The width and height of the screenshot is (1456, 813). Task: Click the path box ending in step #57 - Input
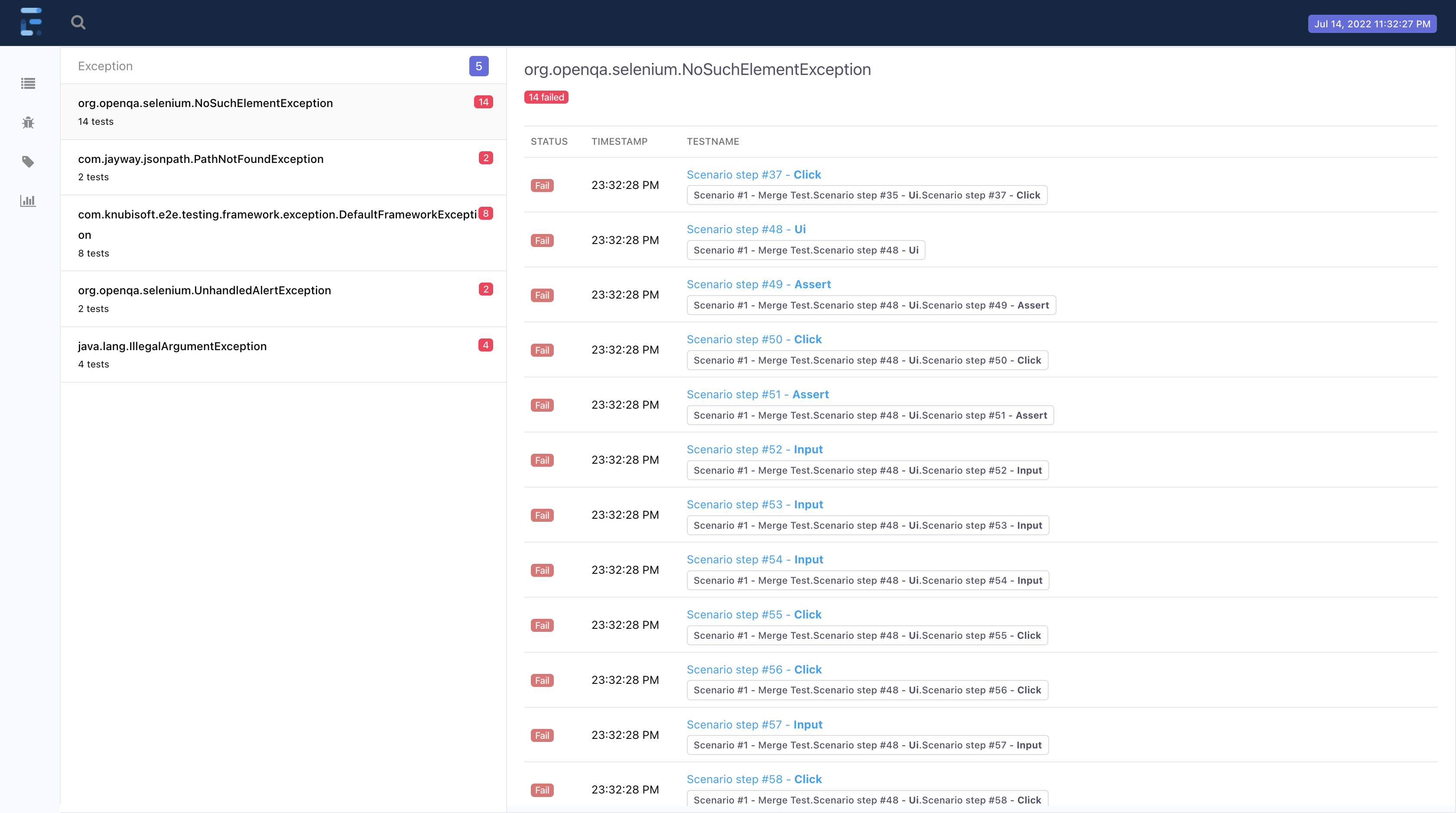868,745
